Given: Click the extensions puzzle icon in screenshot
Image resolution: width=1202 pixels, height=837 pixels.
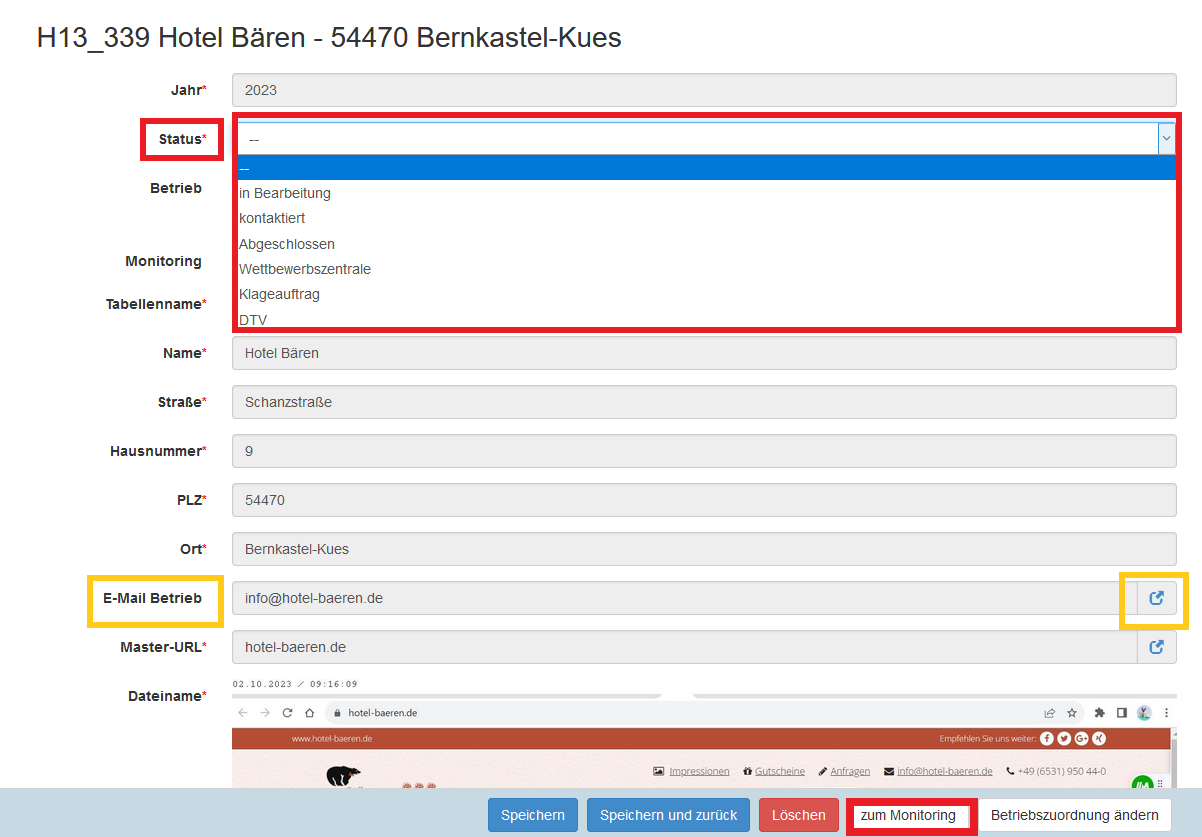Looking at the screenshot, I should tap(1100, 713).
